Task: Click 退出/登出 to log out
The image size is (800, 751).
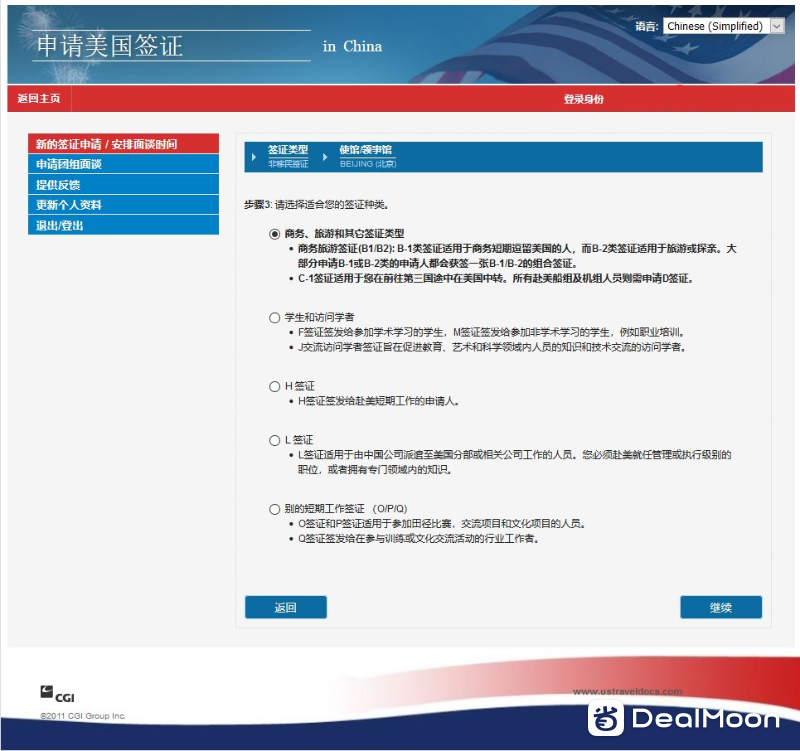Action: click(123, 226)
